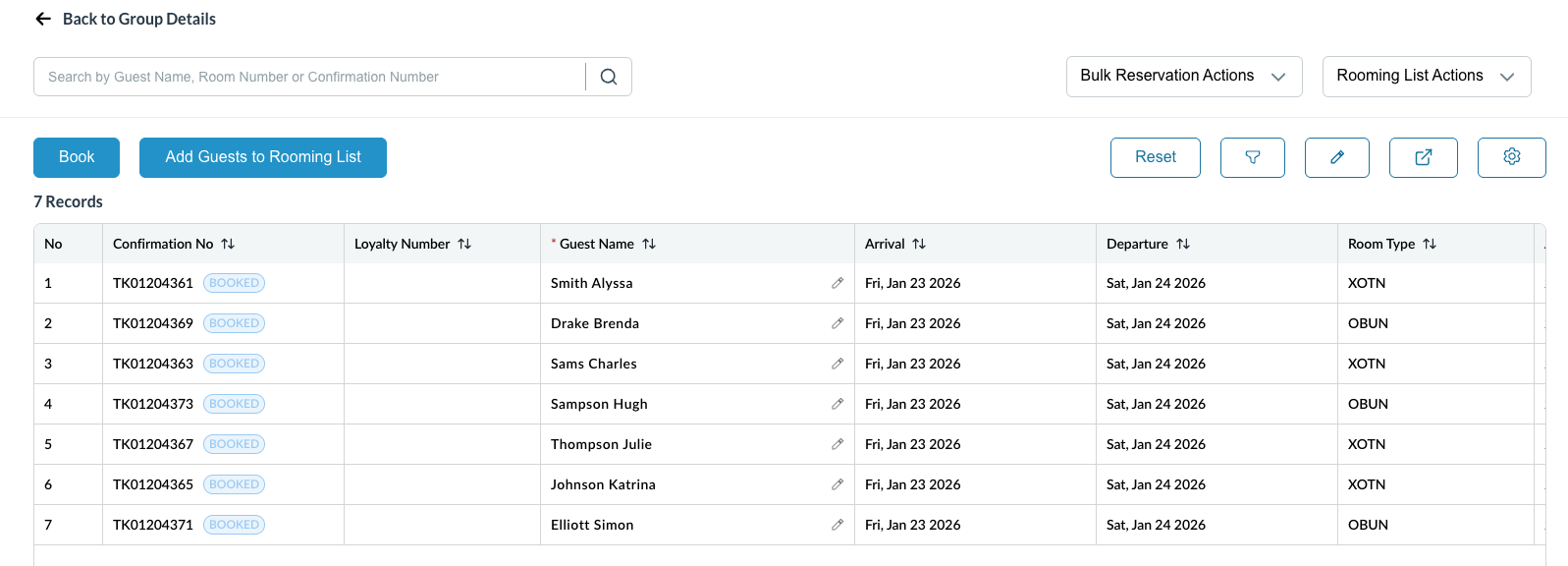Click guest name Thompson Julie

pos(601,444)
